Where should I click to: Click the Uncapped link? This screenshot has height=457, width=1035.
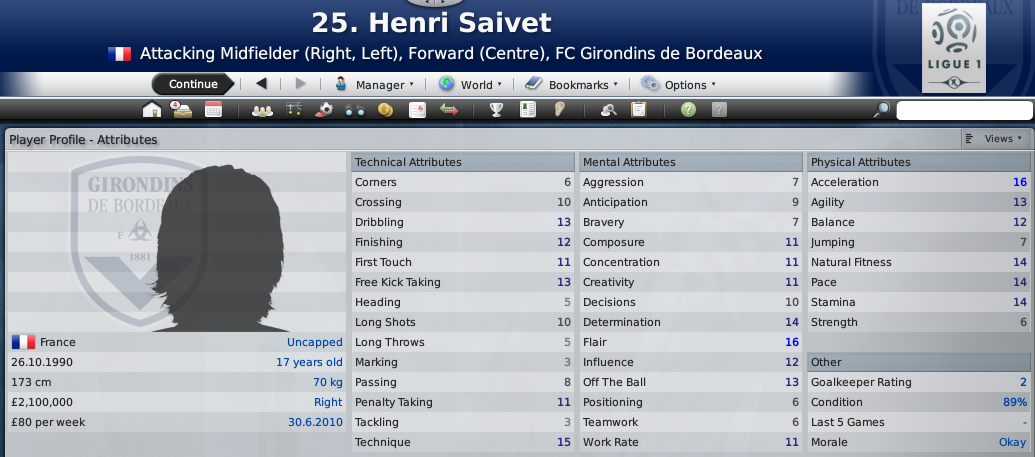click(314, 342)
